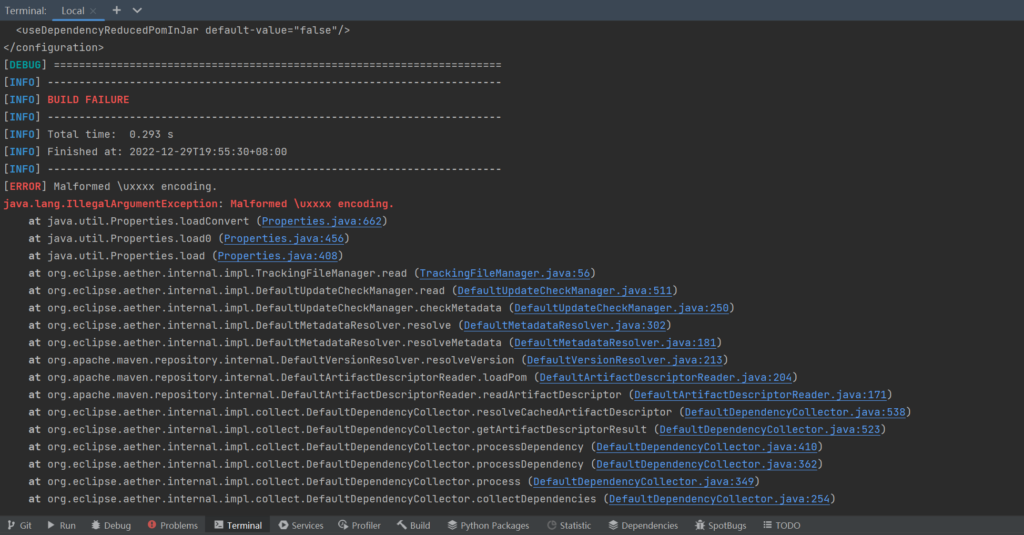The width and height of the screenshot is (1024, 535).
Task: Open the Services tool window
Action: (300, 525)
